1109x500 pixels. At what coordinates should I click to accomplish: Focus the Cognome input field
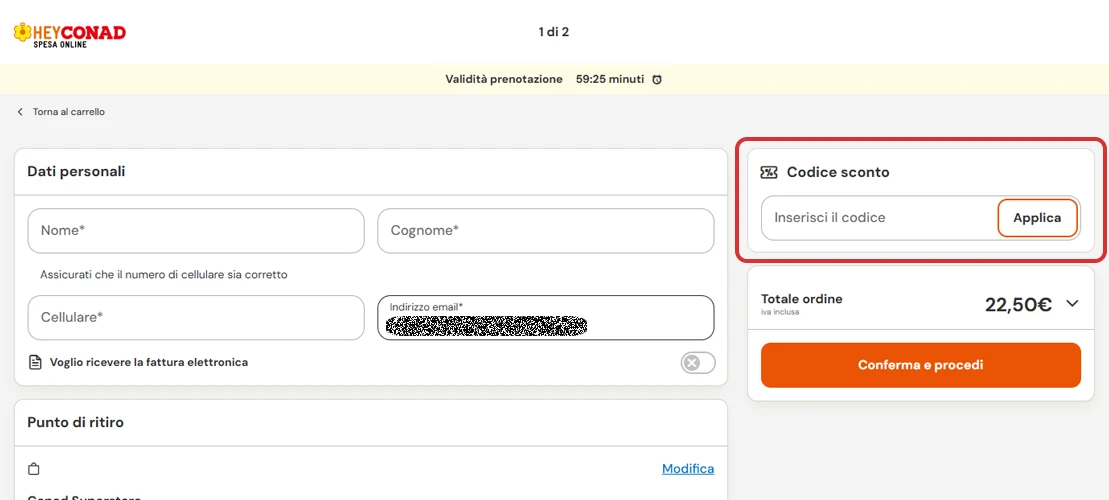point(545,231)
